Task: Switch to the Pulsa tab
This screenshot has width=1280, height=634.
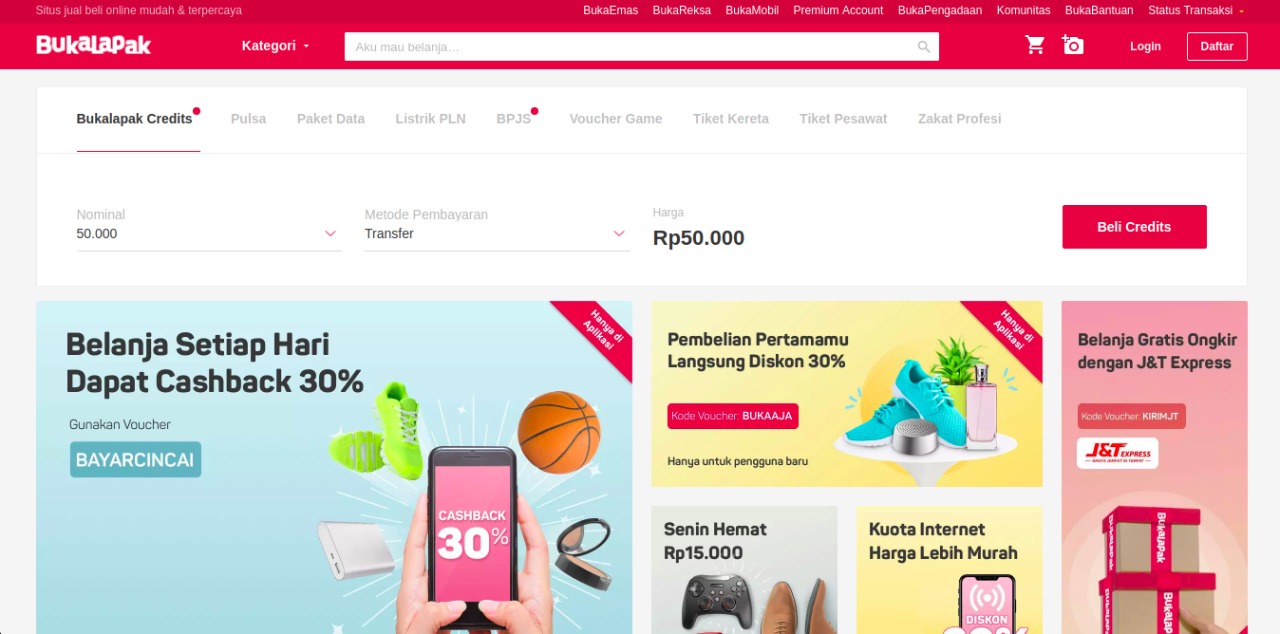Action: [248, 118]
